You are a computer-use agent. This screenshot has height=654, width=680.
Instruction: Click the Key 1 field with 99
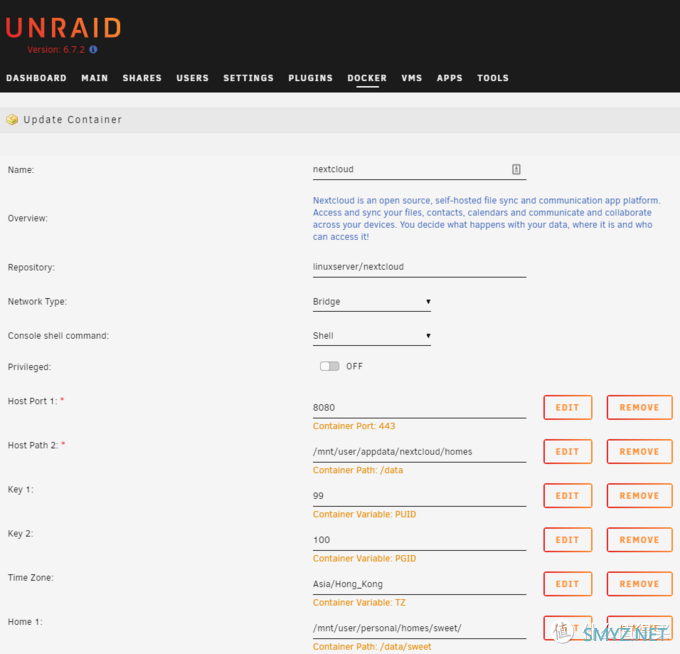(419, 496)
